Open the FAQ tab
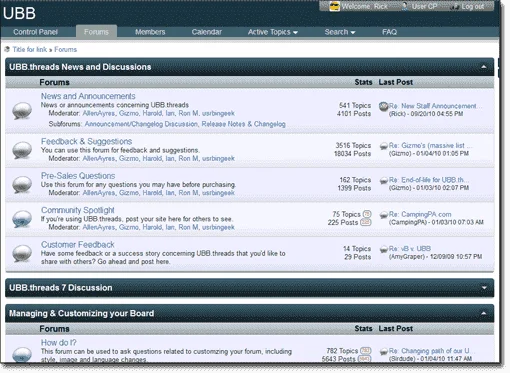The width and height of the screenshot is (510, 373). [x=389, y=32]
